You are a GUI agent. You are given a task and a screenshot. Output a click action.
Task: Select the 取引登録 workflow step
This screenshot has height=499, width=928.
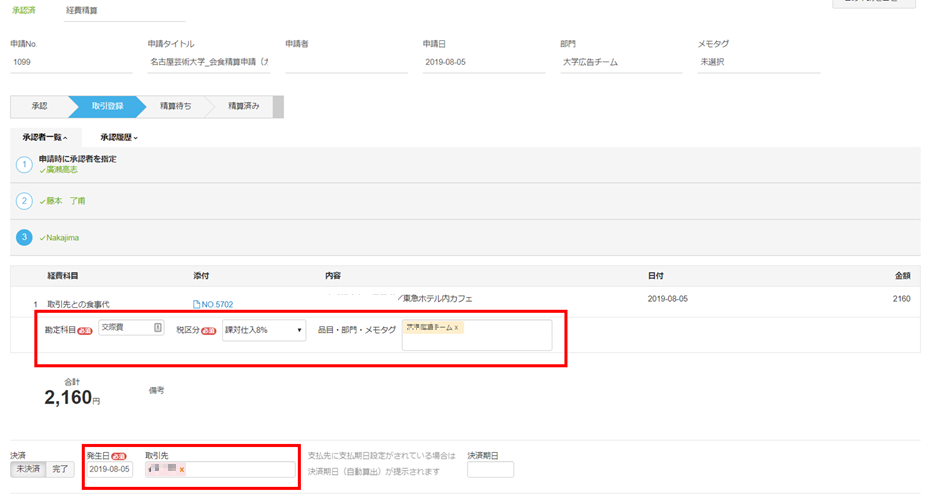[107, 106]
